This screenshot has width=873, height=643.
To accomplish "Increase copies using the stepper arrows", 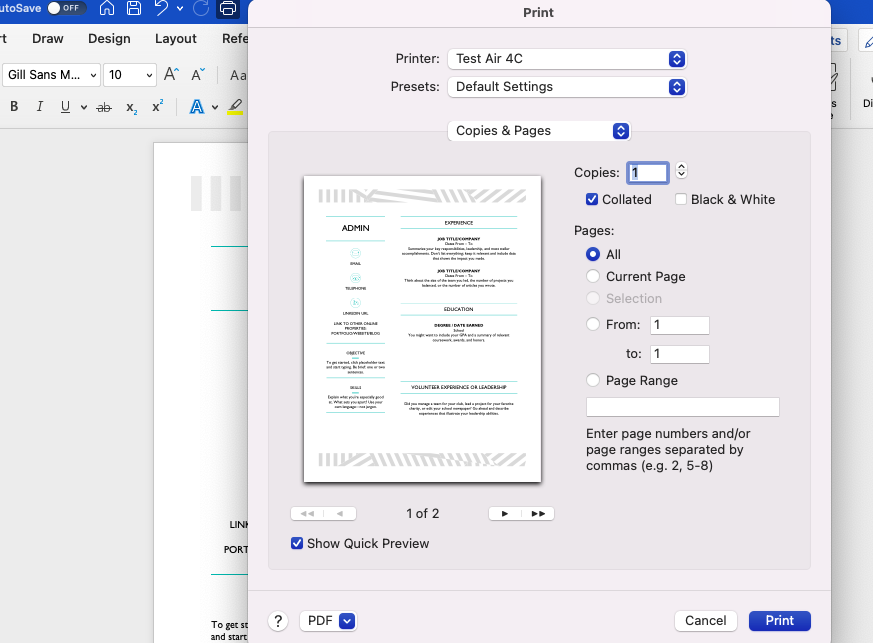I will click(681, 168).
